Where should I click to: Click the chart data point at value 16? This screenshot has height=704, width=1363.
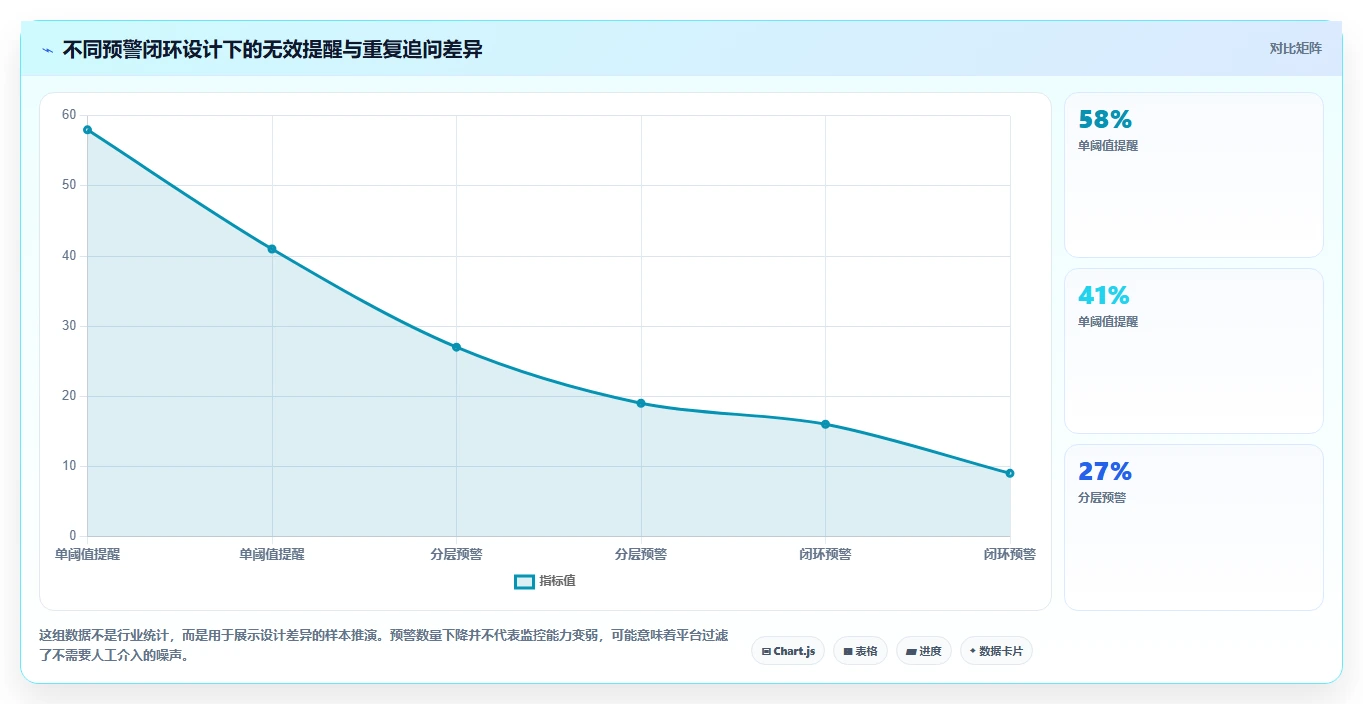tap(825, 424)
